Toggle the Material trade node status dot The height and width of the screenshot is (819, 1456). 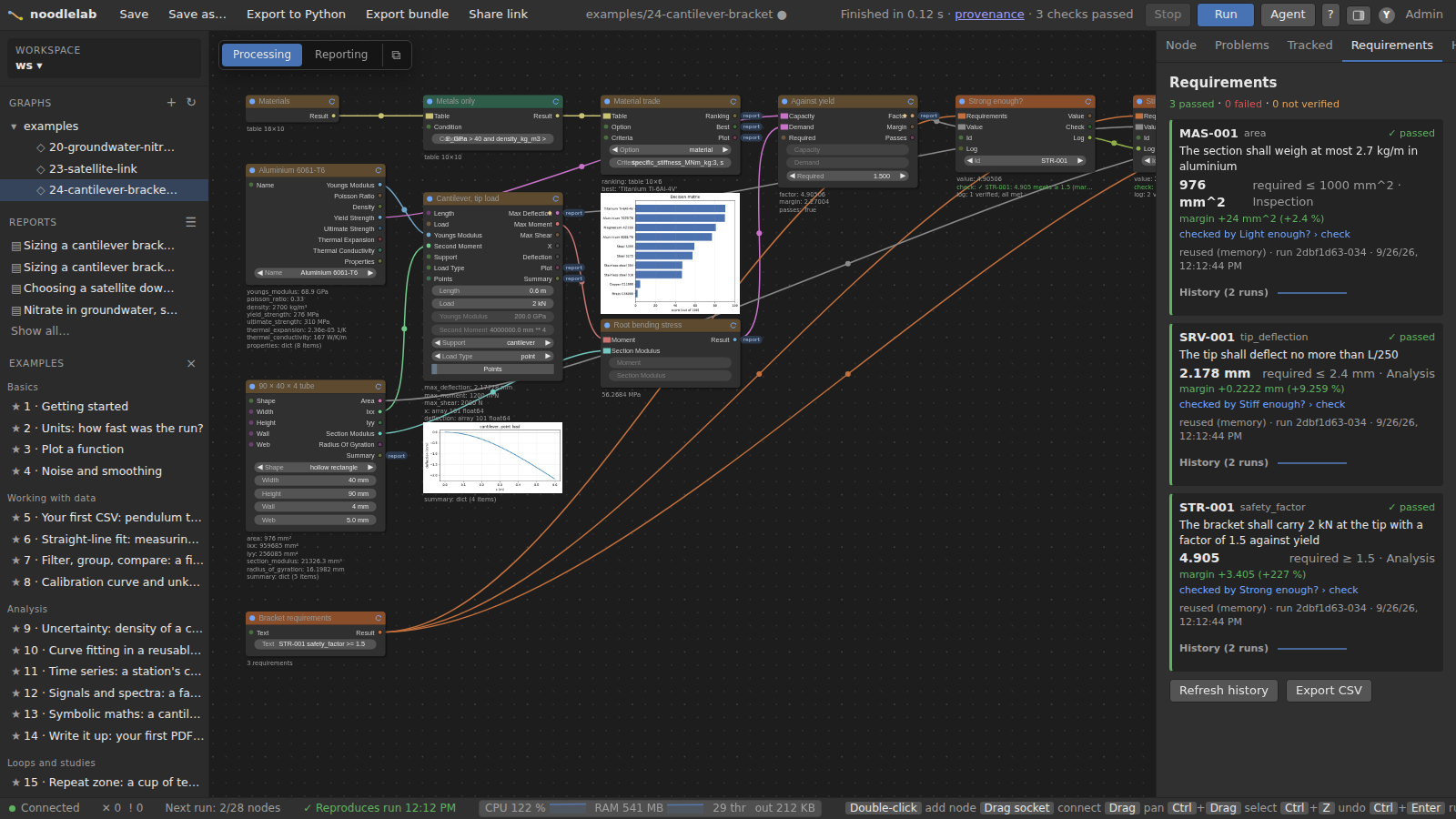tap(607, 102)
